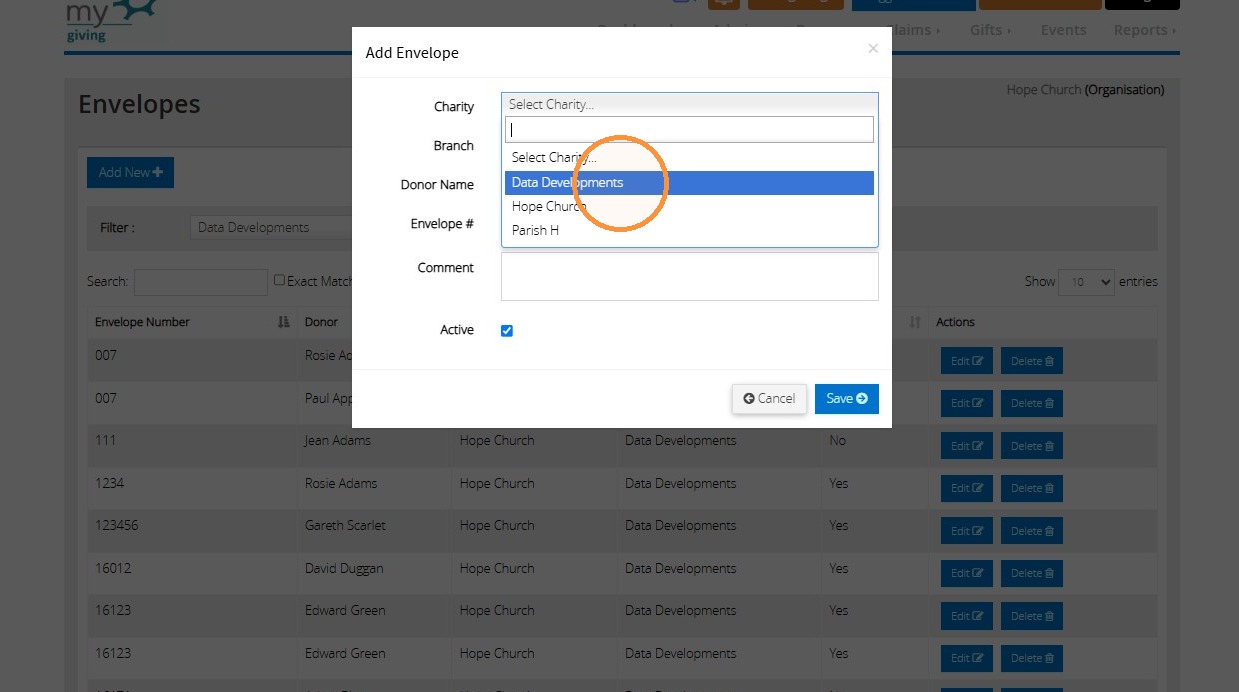Click the Add New button
Viewport: 1239px width, 692px height.
(130, 172)
